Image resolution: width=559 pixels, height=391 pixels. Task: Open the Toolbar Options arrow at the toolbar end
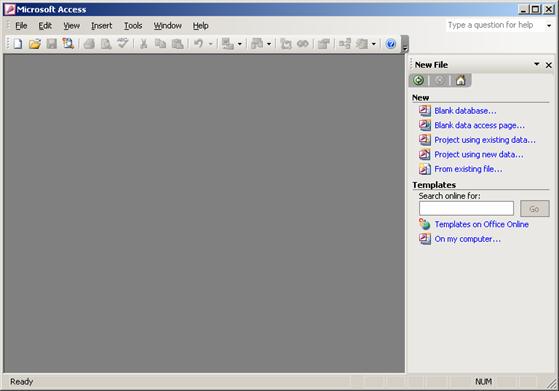(405, 44)
